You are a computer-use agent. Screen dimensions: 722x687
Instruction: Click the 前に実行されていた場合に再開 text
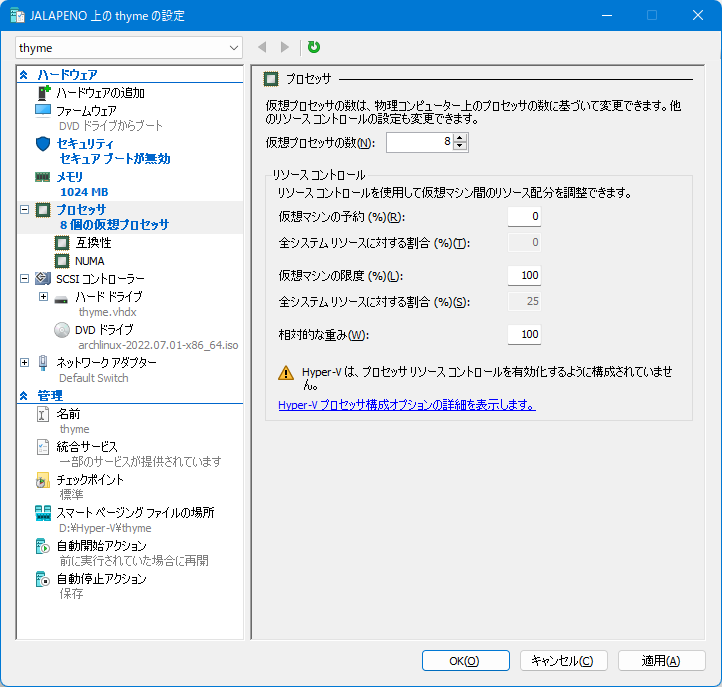click(134, 561)
